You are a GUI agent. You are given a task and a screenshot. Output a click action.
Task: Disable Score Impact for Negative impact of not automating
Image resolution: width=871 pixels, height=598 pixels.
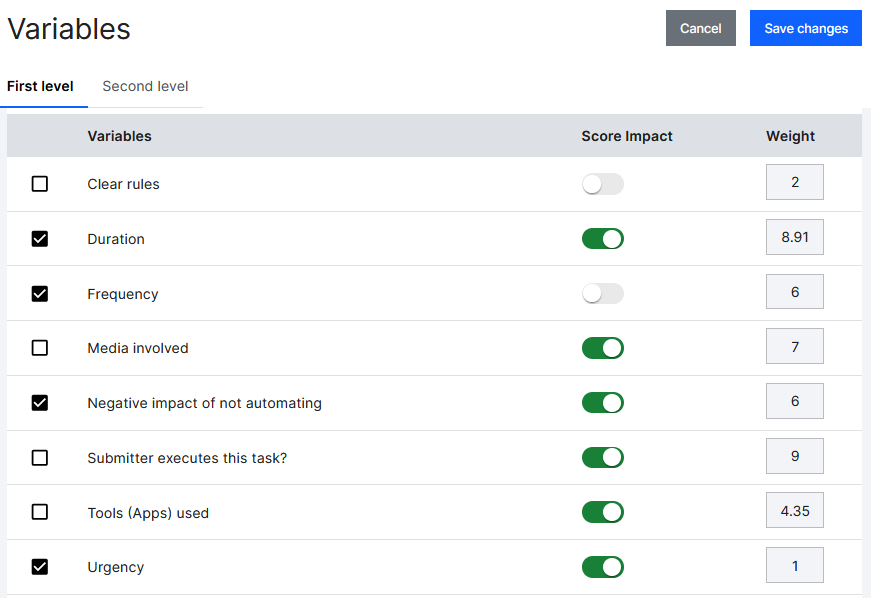point(603,402)
